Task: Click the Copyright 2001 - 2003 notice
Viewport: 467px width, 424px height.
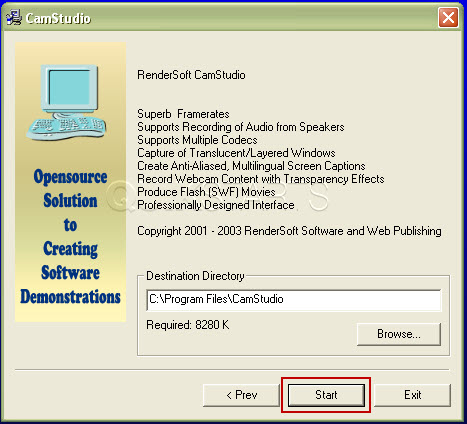Action: click(289, 231)
